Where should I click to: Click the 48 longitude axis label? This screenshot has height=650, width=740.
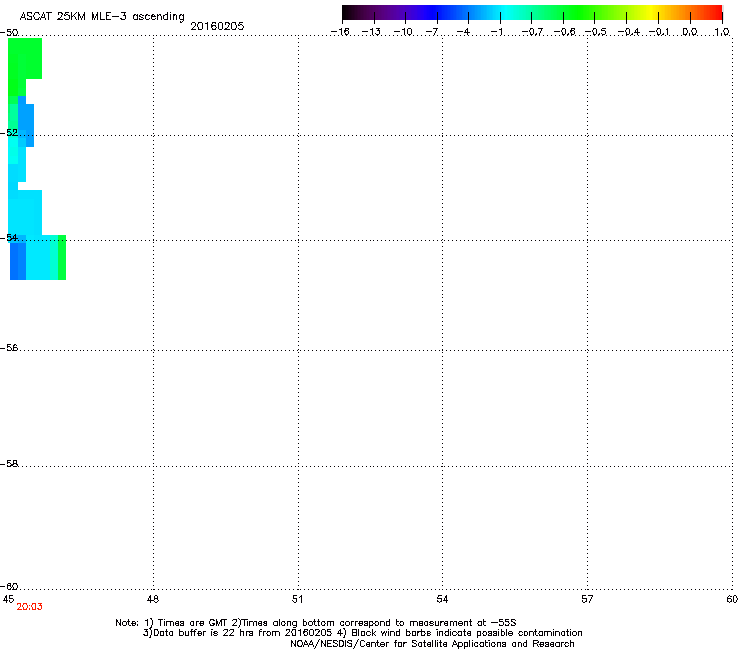153,599
